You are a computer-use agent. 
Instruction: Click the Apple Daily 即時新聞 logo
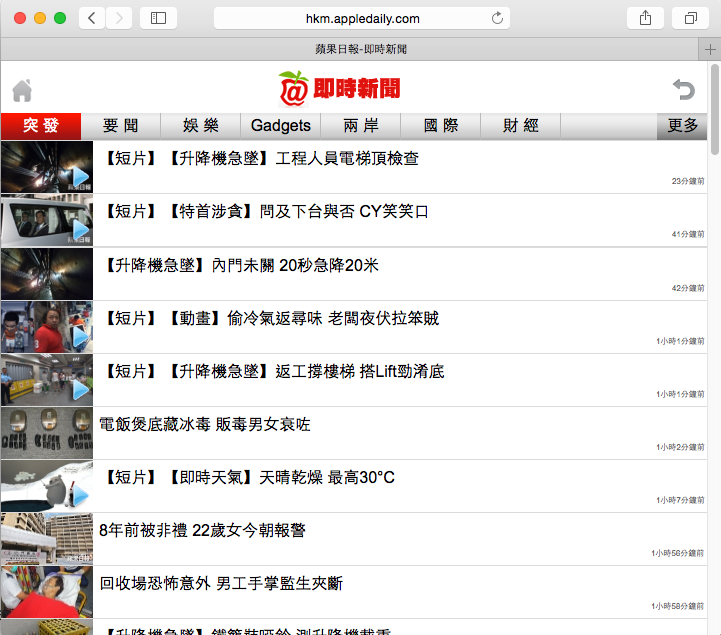point(339,88)
